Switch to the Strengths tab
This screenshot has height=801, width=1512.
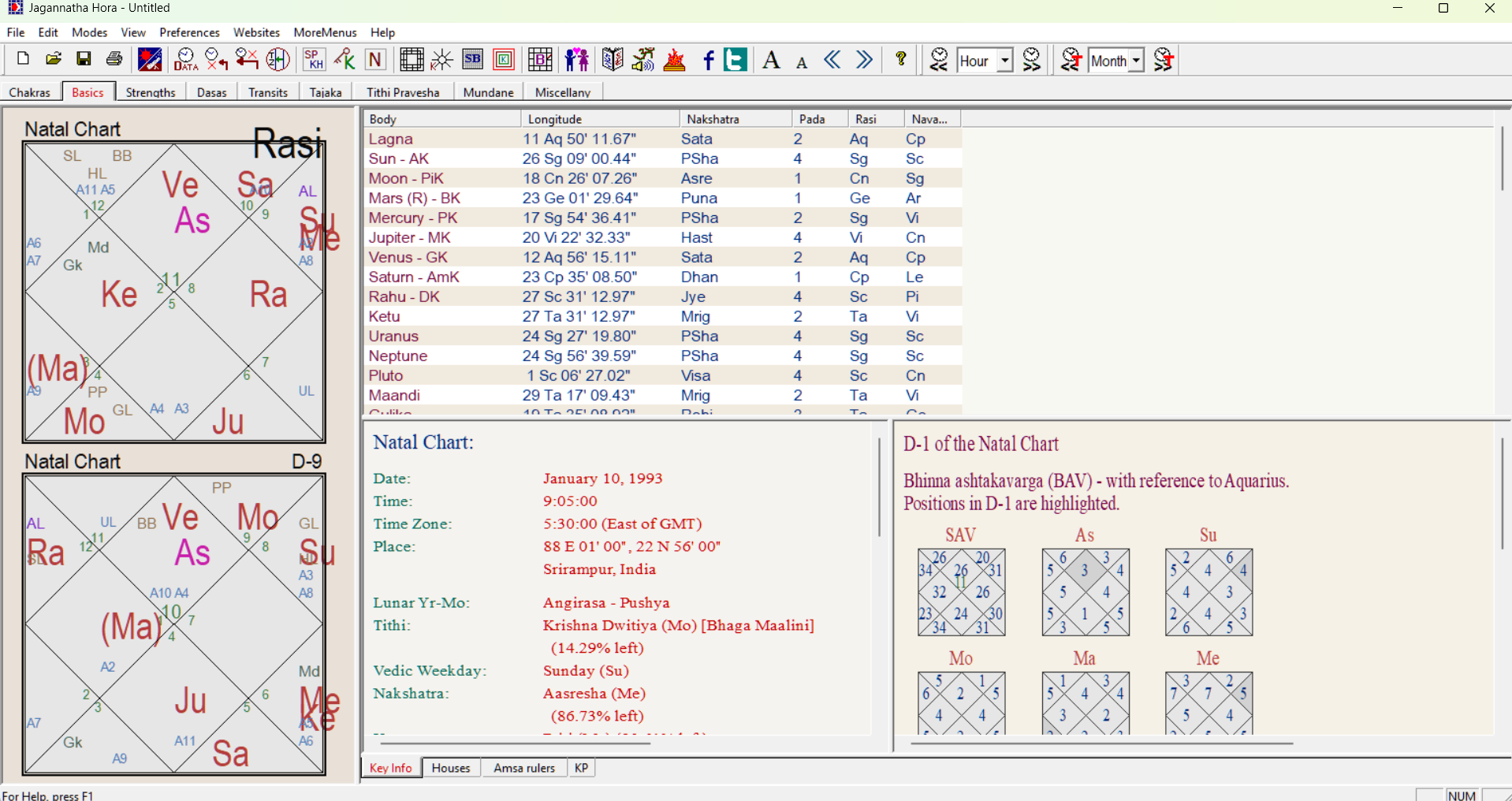click(151, 92)
